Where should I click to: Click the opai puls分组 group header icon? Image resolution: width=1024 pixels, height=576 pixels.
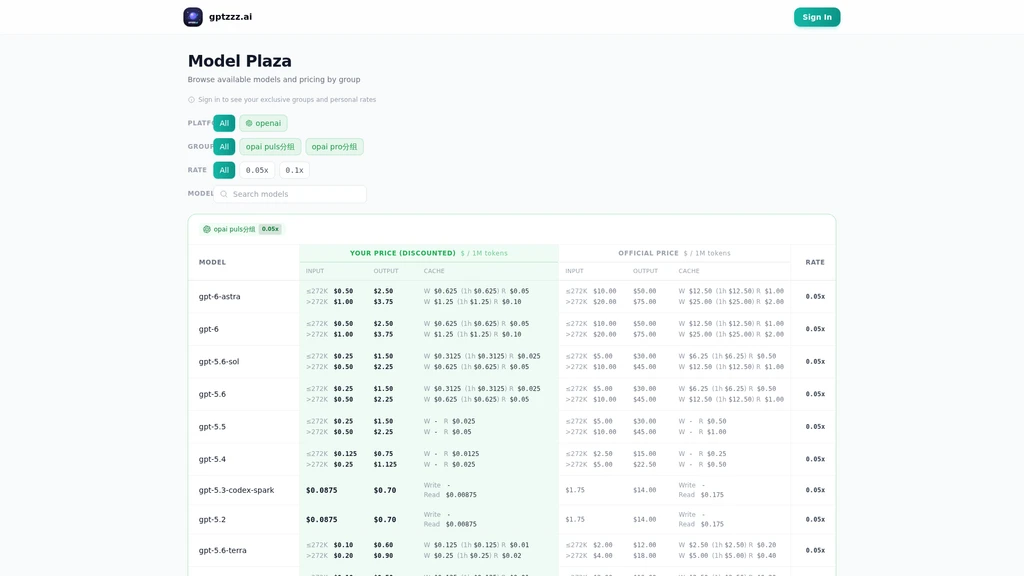[x=206, y=229]
